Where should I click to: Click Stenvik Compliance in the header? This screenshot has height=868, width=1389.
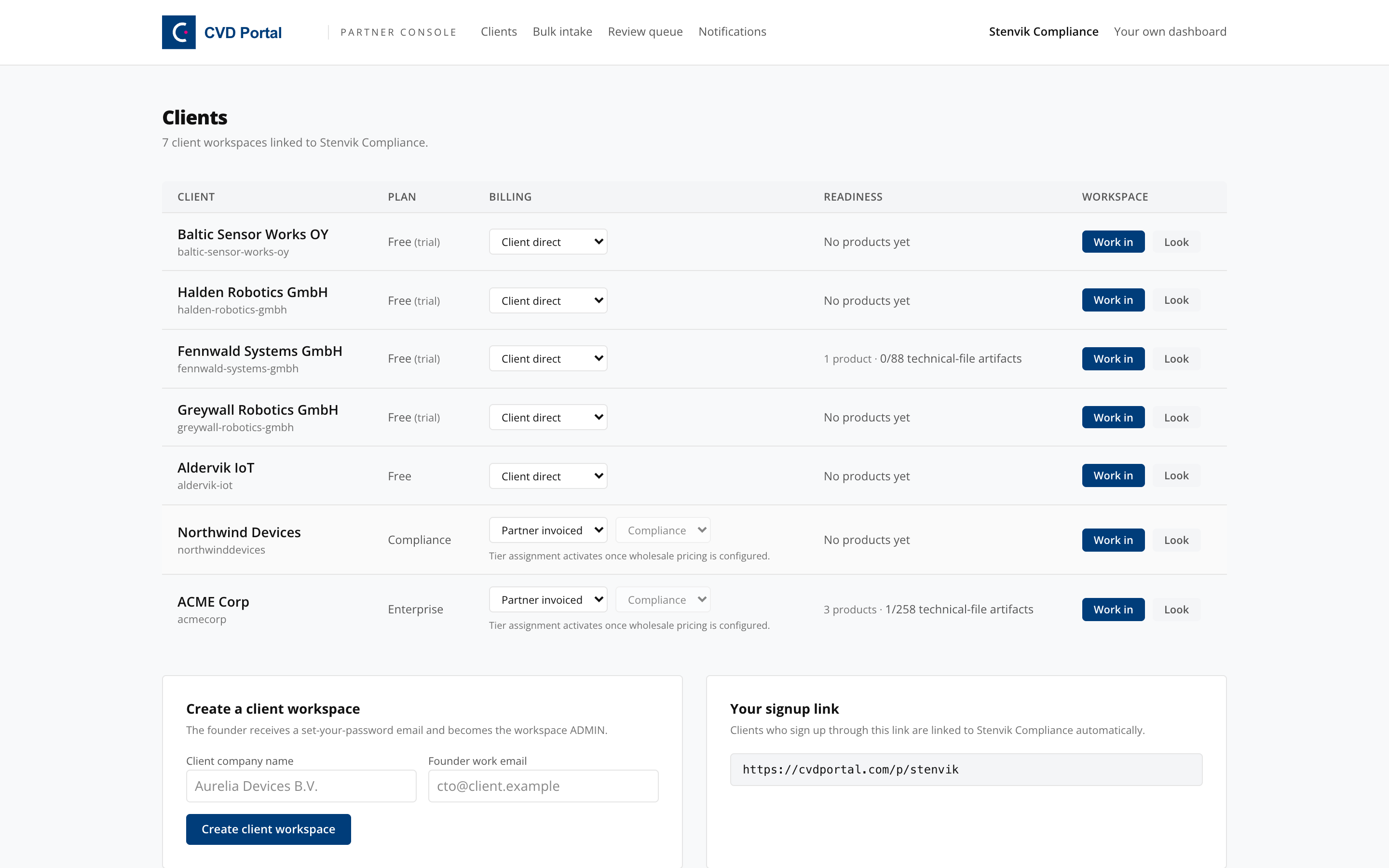(x=1044, y=31)
